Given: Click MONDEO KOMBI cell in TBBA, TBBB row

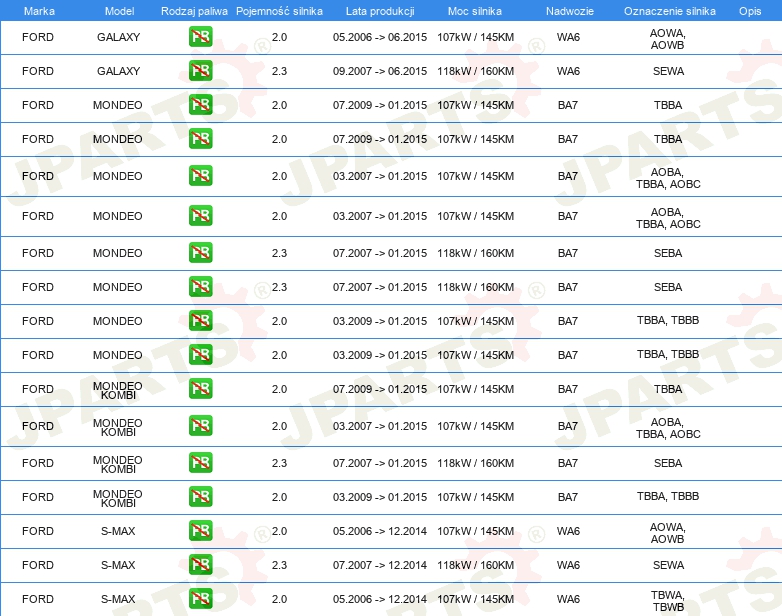Looking at the screenshot, I should tap(118, 498).
